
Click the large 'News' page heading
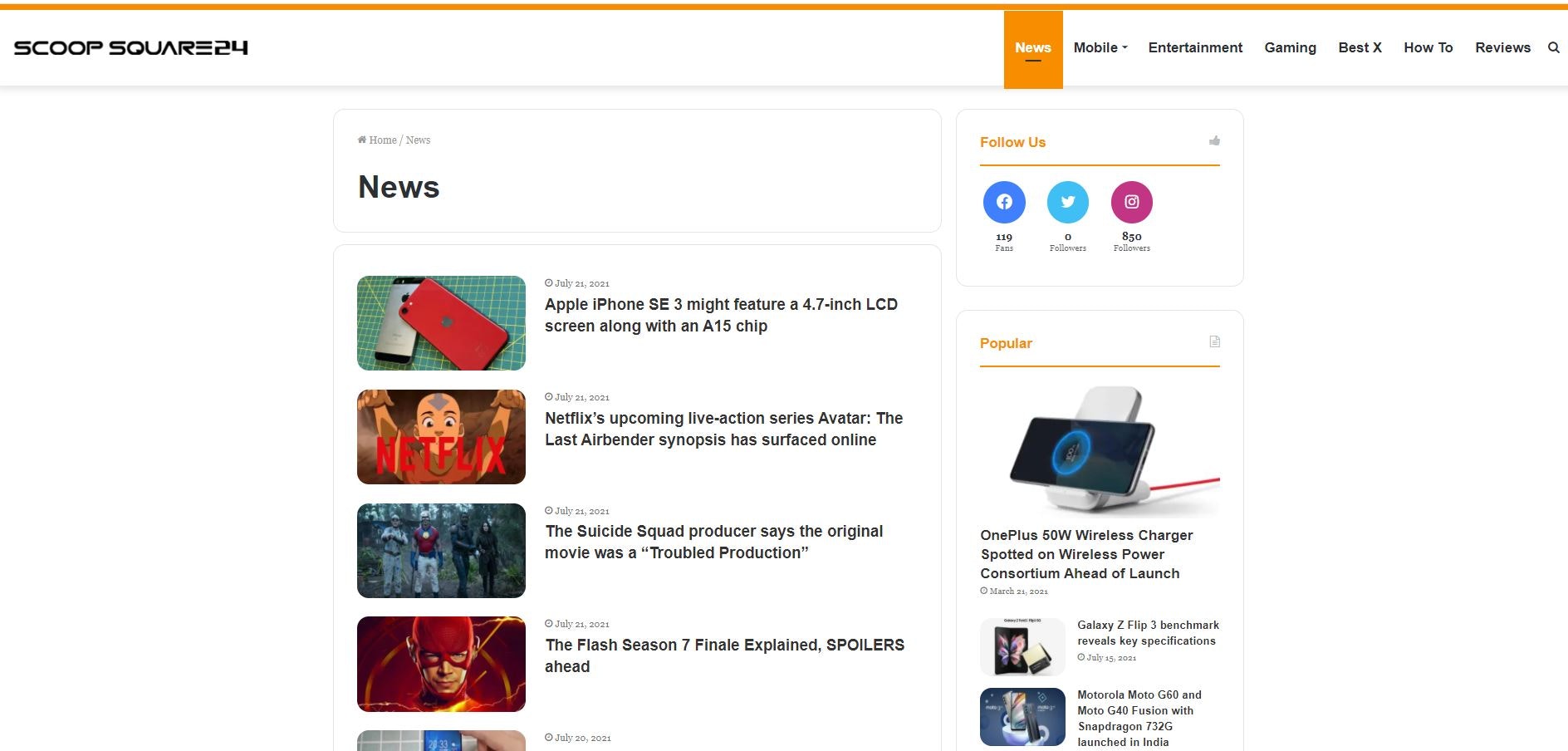coord(399,187)
